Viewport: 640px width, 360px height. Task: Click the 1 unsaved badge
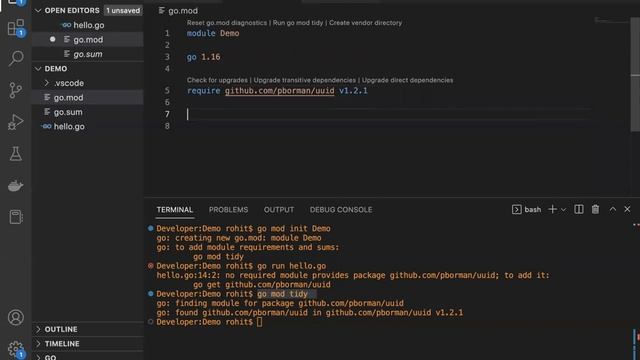(x=123, y=11)
